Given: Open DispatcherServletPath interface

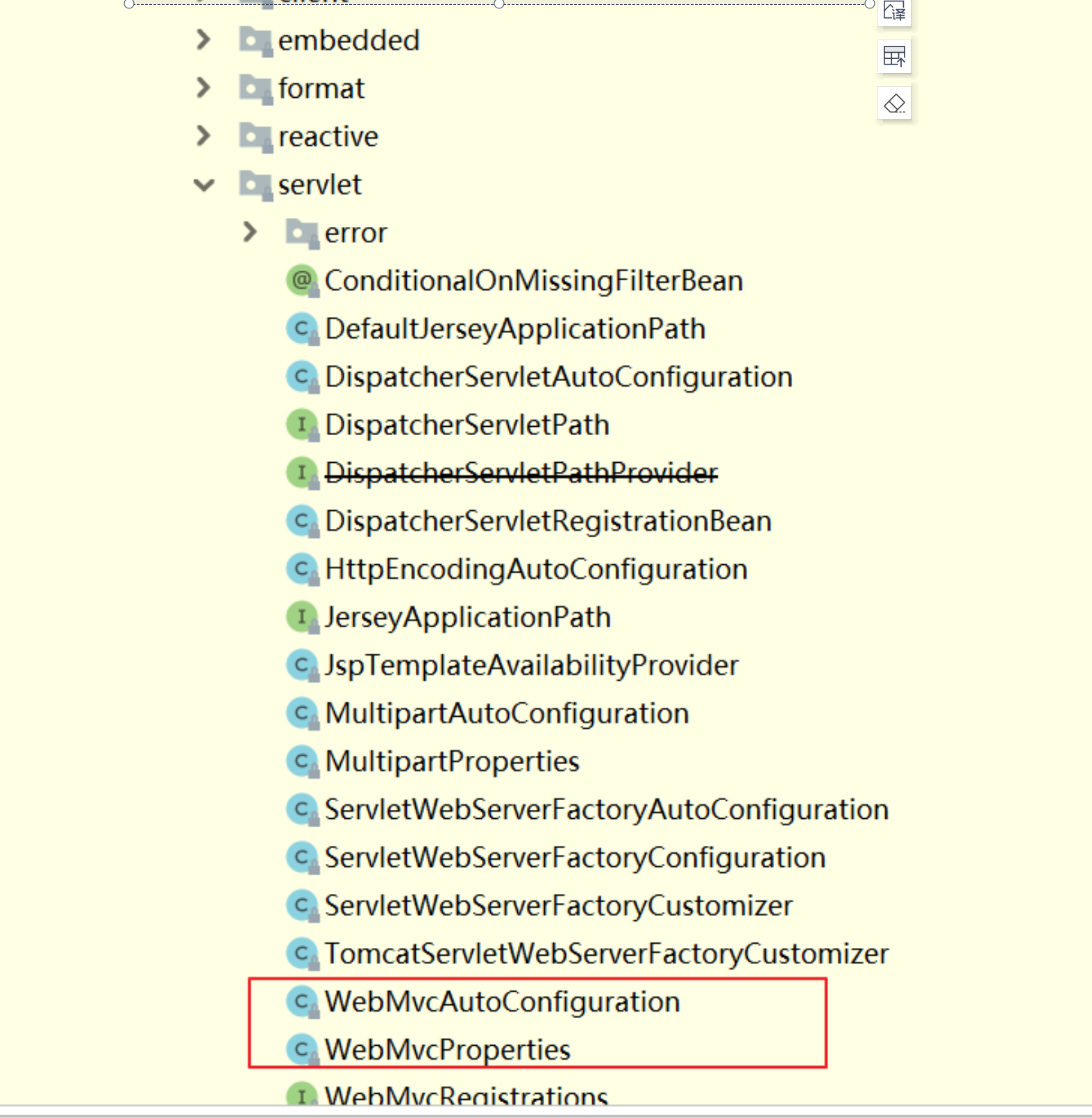Looking at the screenshot, I should pyautogui.click(x=467, y=425).
